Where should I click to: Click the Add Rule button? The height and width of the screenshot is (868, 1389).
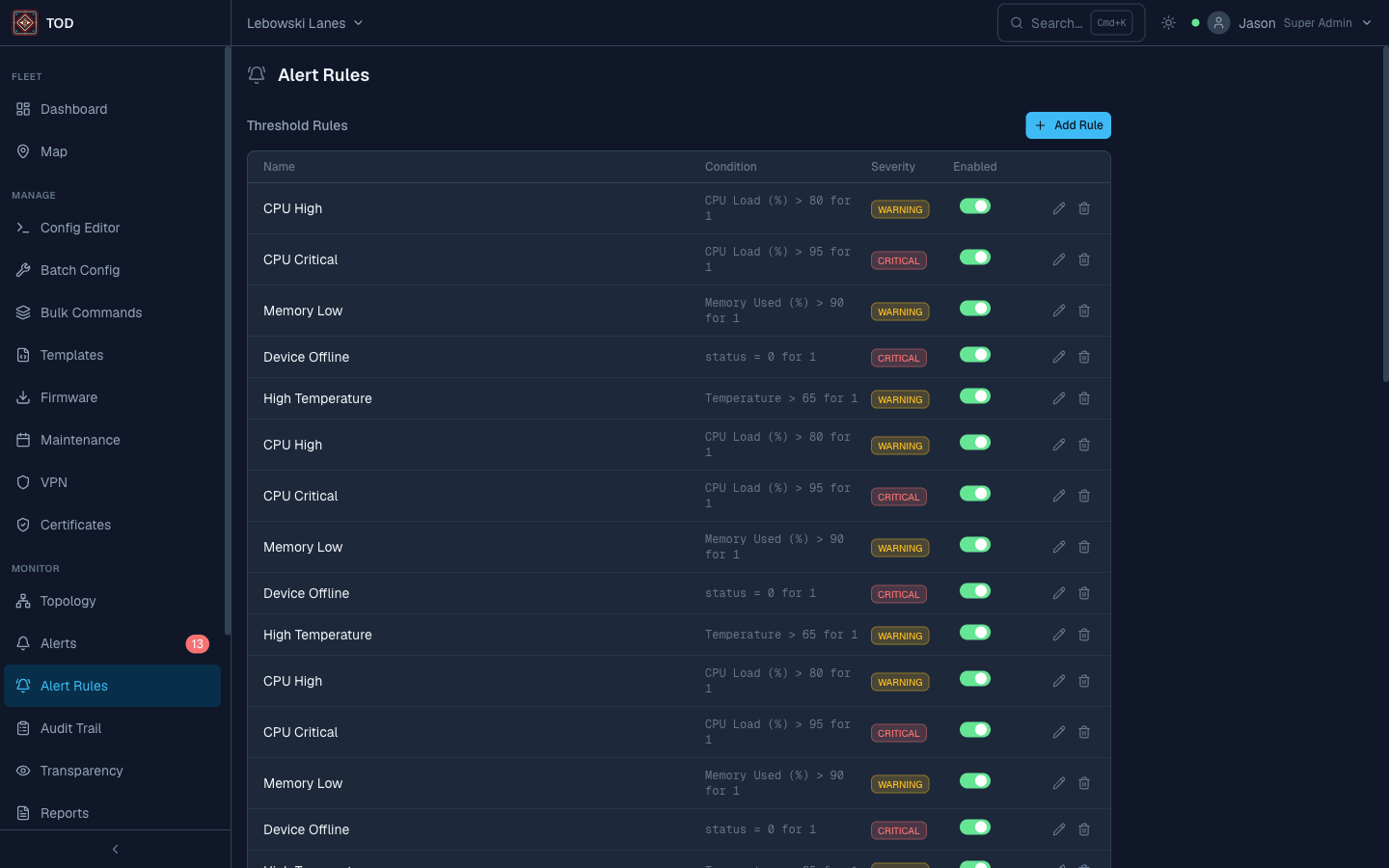pos(1068,125)
